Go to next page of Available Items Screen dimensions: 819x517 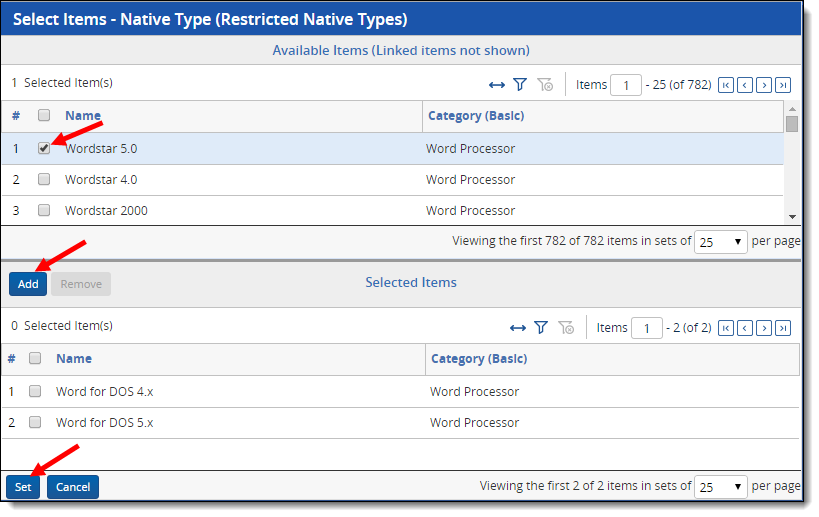[x=764, y=85]
